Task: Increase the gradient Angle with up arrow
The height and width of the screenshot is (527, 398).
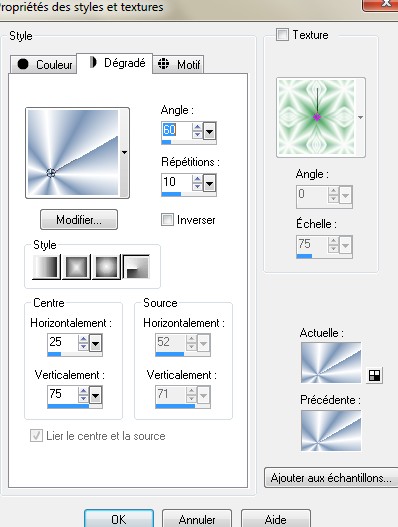Action: [x=197, y=127]
